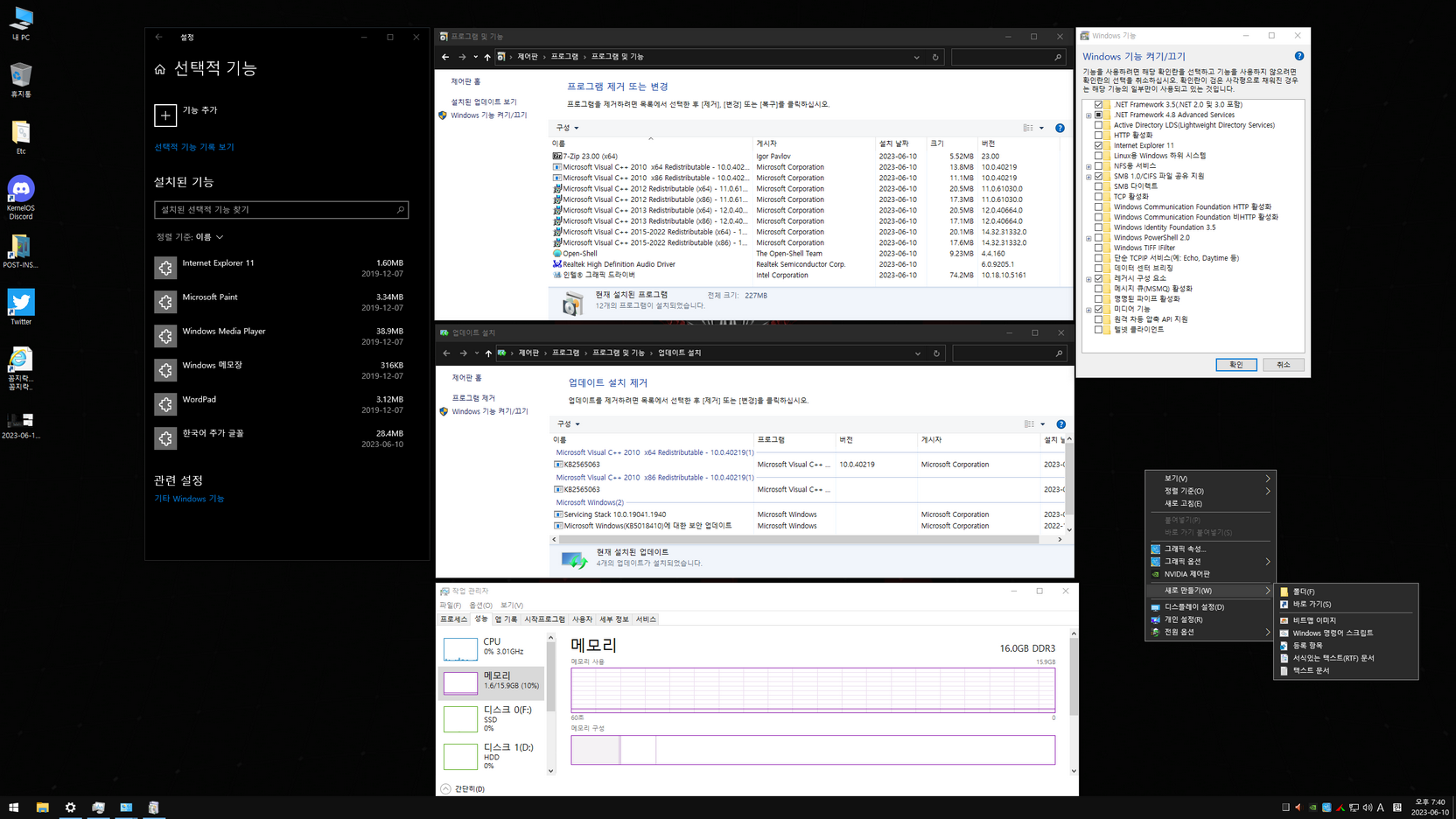Click 취소 button in Windows 기능 dialog
Screen dimensions: 1456x819
(x=1283, y=365)
